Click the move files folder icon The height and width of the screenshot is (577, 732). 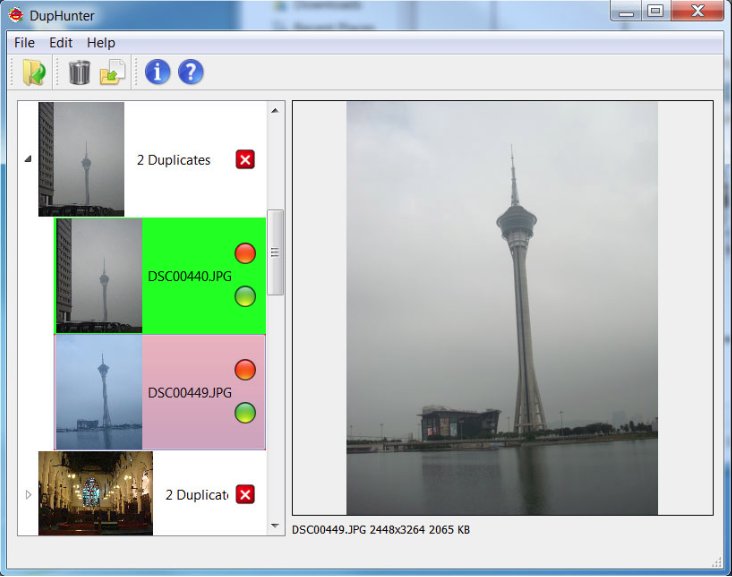click(113, 72)
